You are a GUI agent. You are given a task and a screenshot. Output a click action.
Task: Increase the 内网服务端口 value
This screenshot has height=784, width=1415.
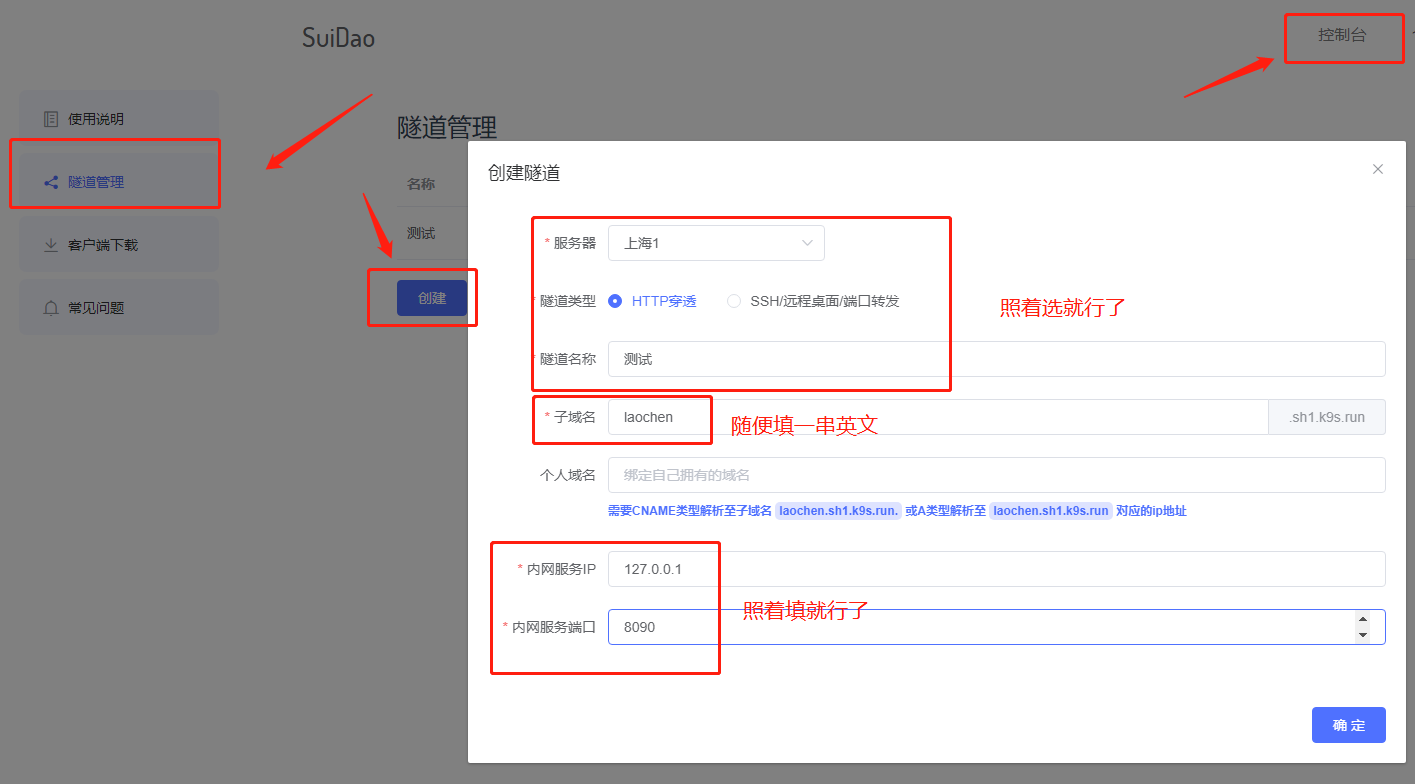tap(1362, 619)
